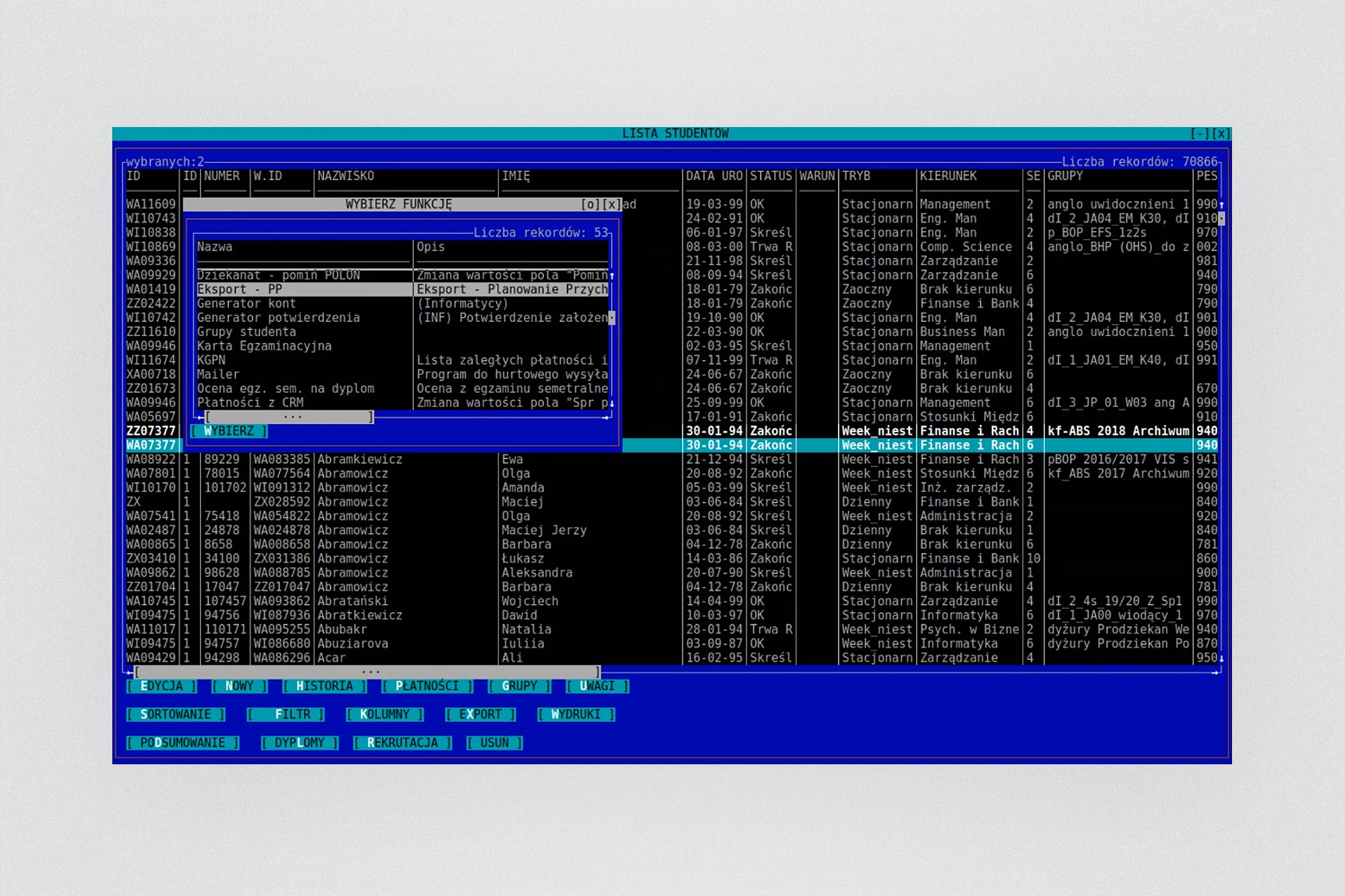The image size is (1345, 896).
Task: Open the GRUPY button
Action: (519, 686)
